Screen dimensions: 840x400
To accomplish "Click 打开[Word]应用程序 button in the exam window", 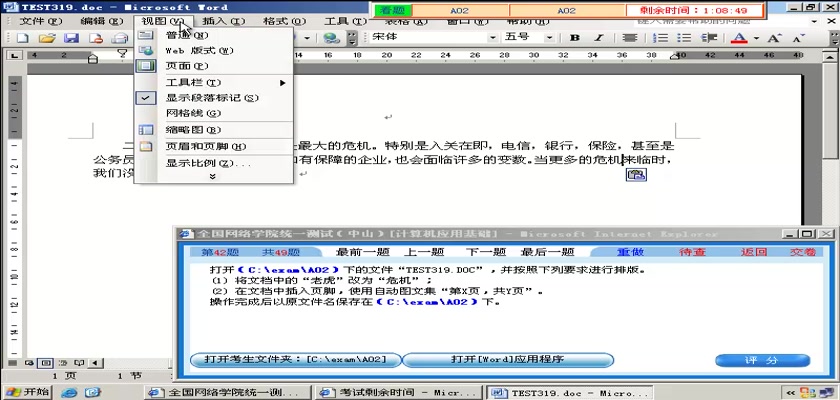I will click(x=508, y=359).
